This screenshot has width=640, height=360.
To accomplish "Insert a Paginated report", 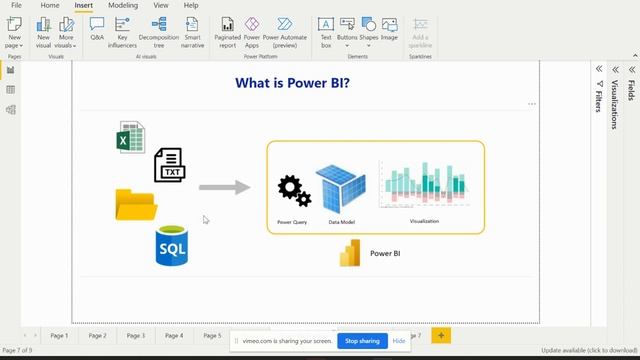I will [227, 33].
